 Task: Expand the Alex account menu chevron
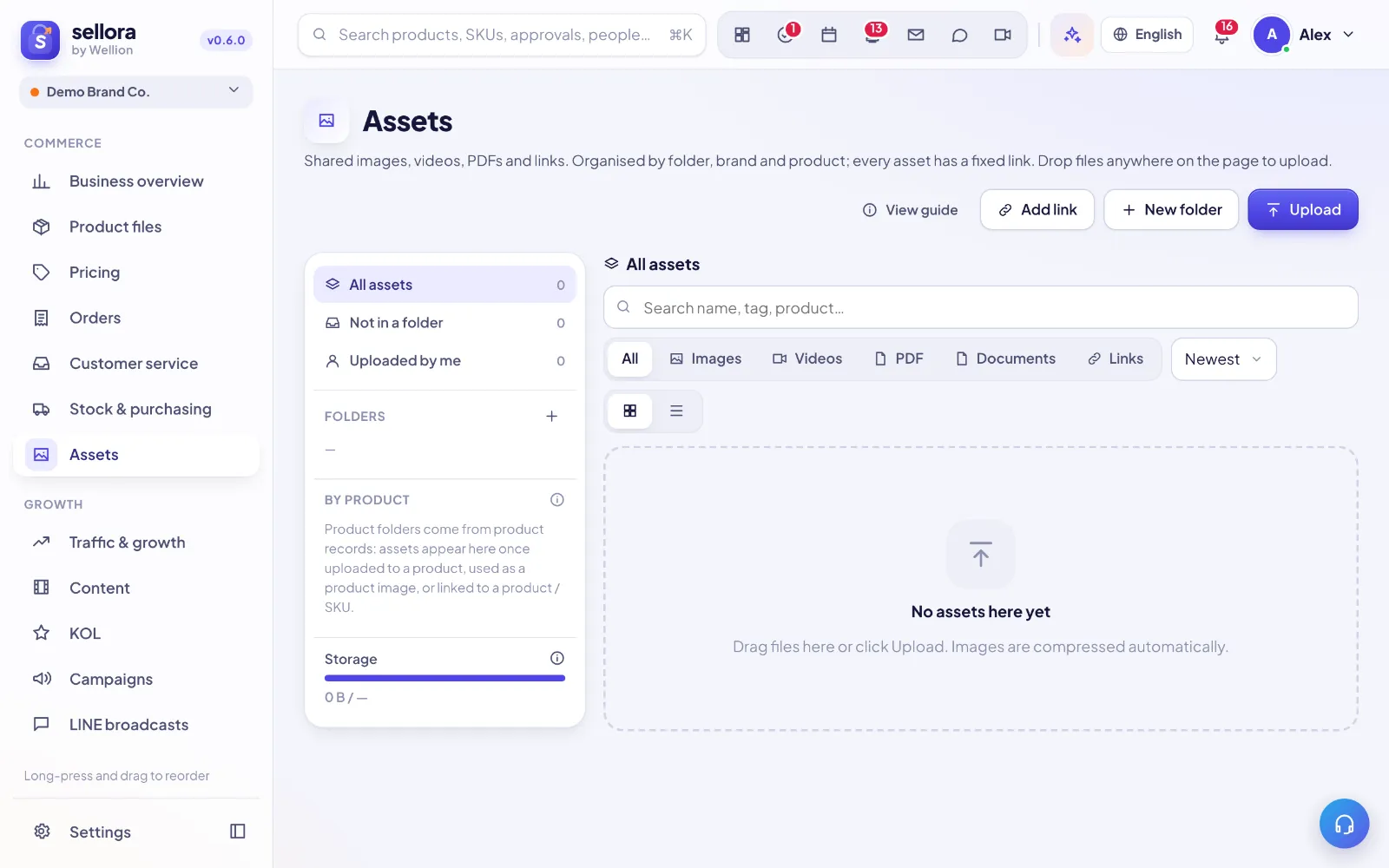[1349, 35]
